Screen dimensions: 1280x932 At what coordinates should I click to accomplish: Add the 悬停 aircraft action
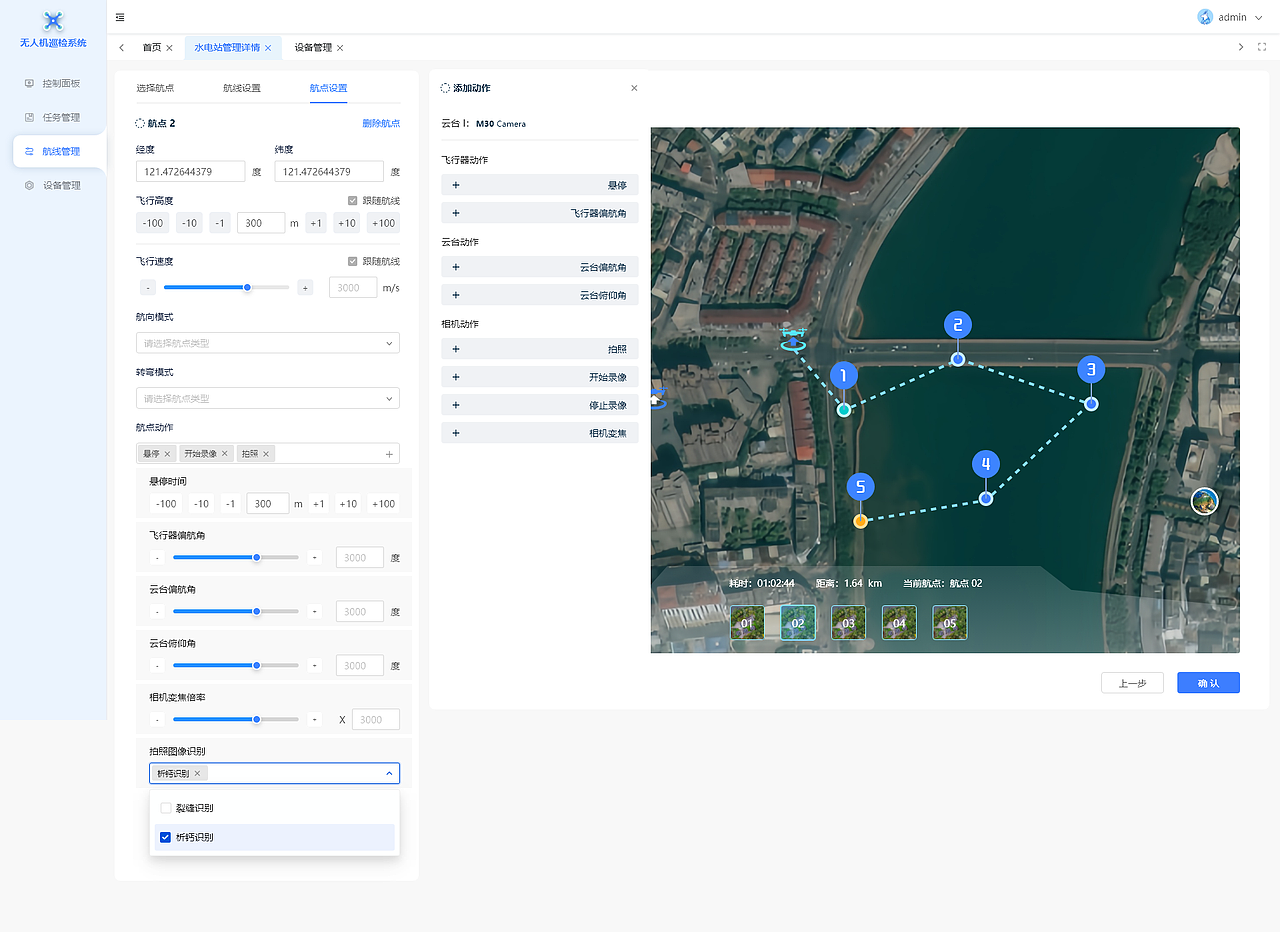pos(540,185)
